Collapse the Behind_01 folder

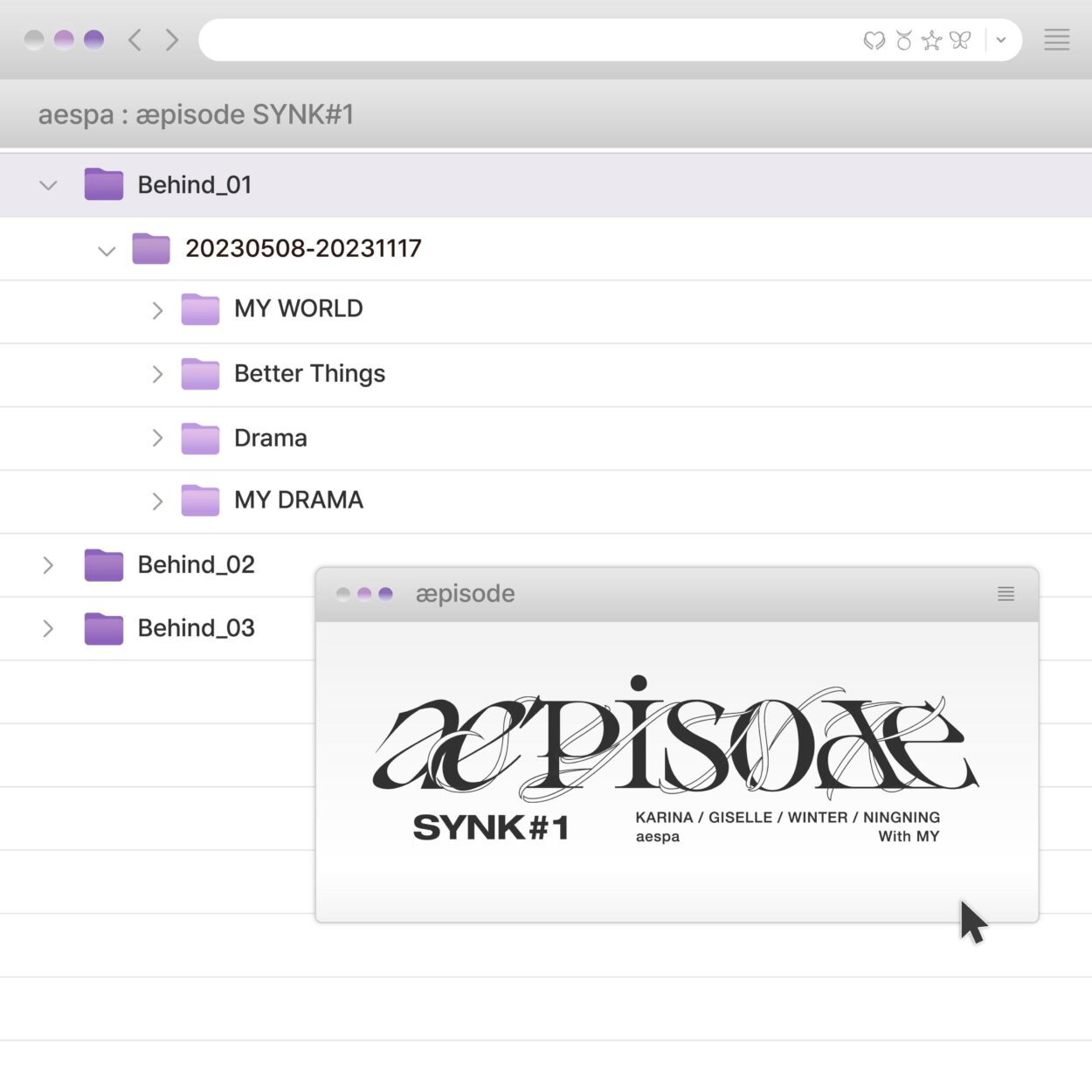(48, 184)
